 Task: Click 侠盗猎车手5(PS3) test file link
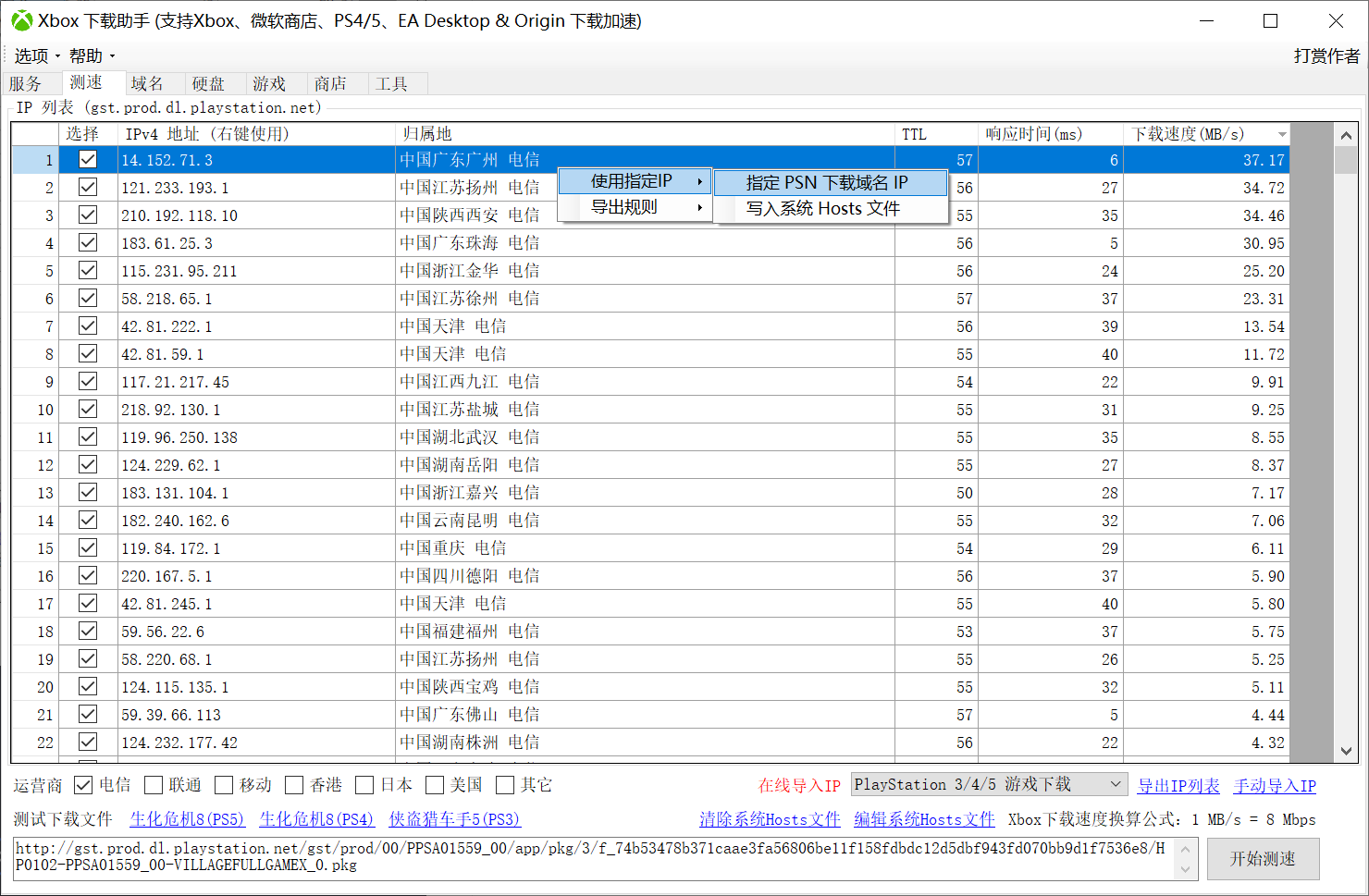(x=455, y=819)
